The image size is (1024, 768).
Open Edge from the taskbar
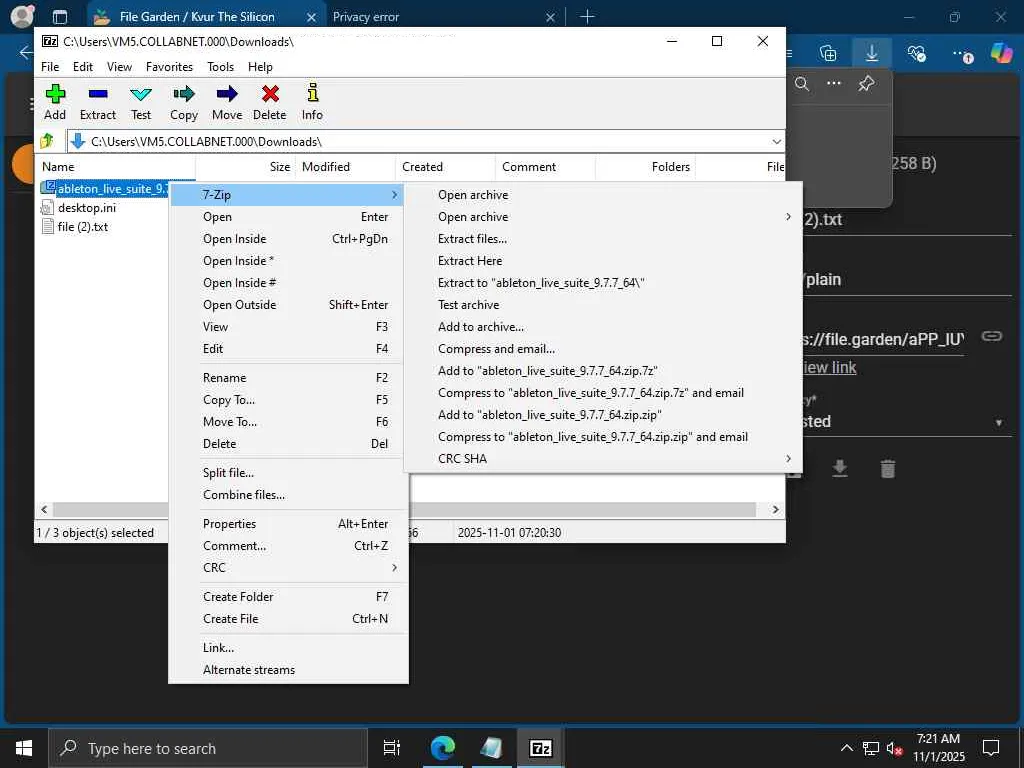(442, 748)
